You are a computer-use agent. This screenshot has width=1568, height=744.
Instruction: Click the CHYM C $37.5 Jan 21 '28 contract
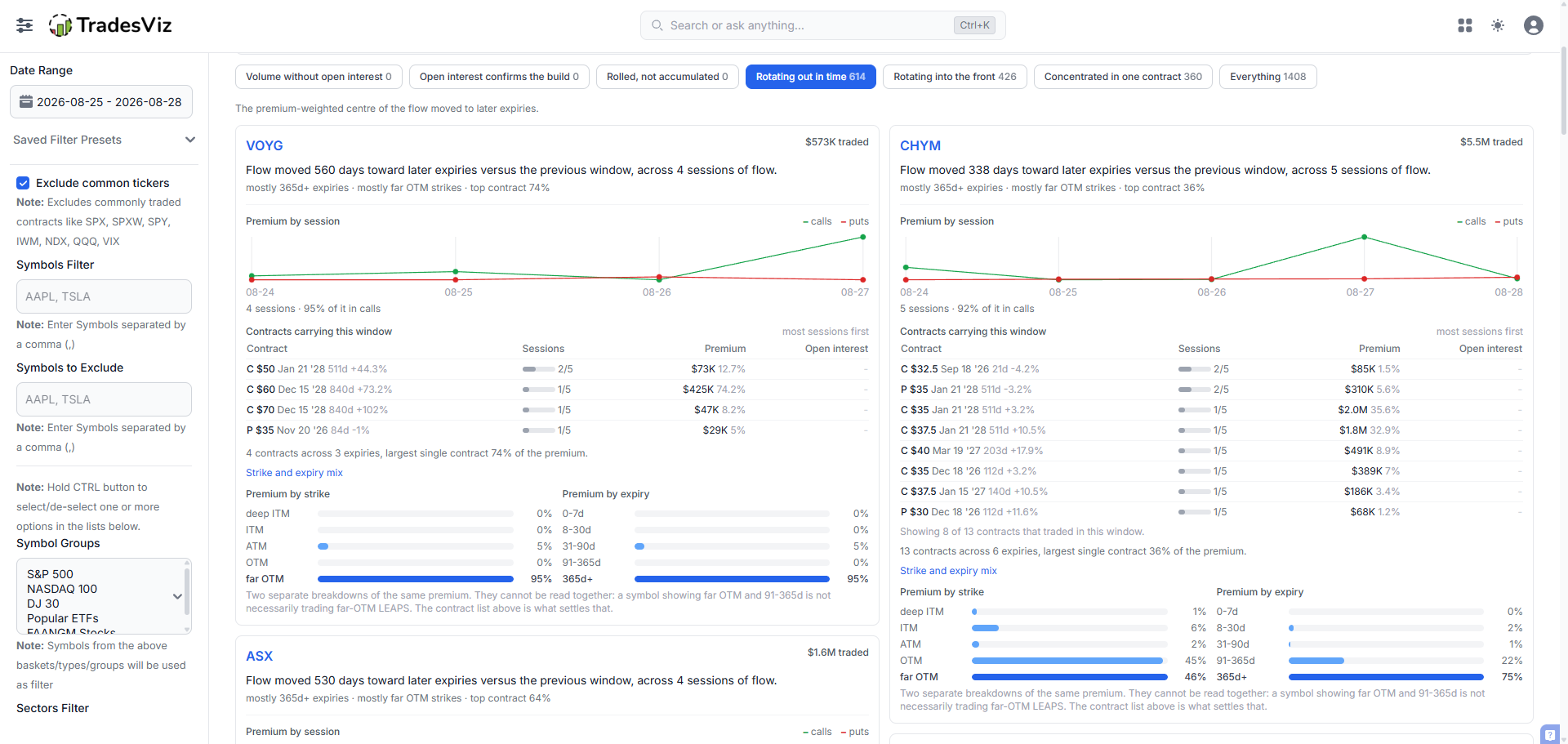tap(973, 430)
